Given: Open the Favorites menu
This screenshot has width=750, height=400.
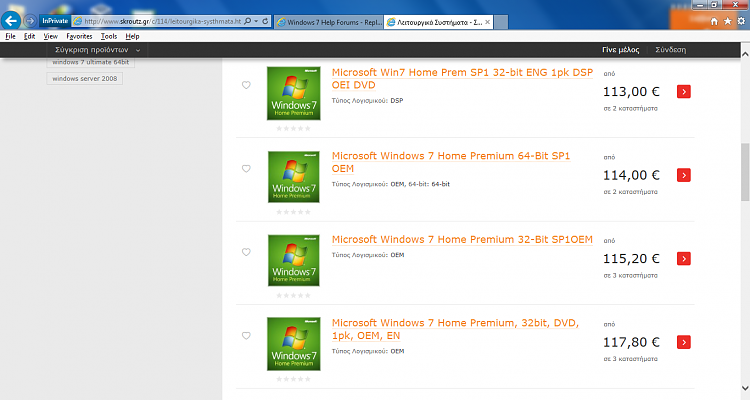Looking at the screenshot, I should click(x=79, y=36).
